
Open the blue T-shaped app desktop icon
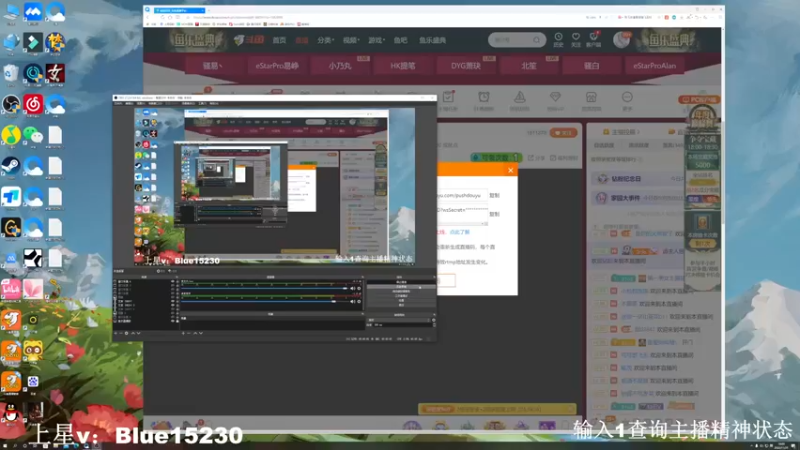(x=11, y=196)
